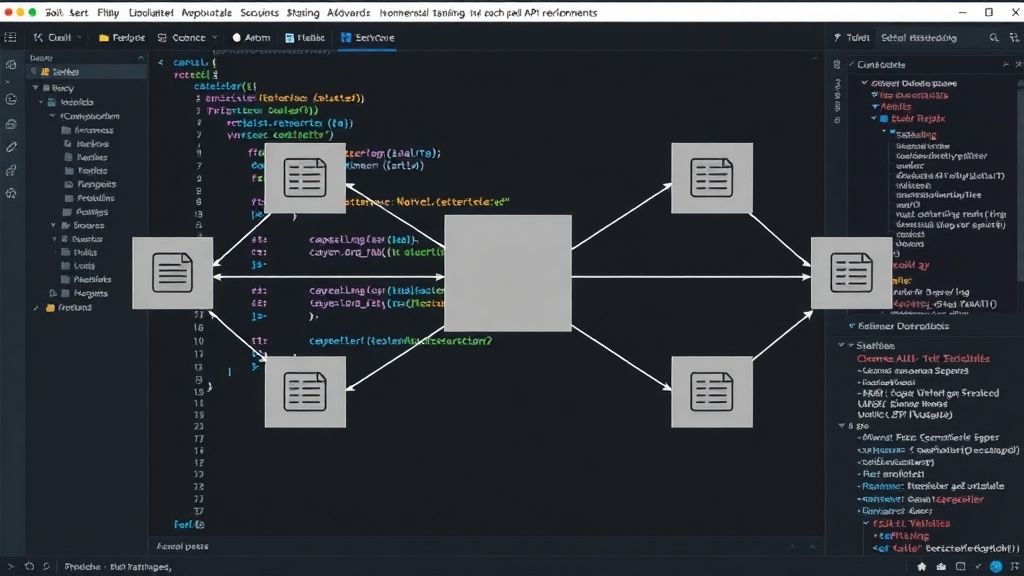
Task: Select the last status bar icon after blue circle
Action: [1015, 567]
